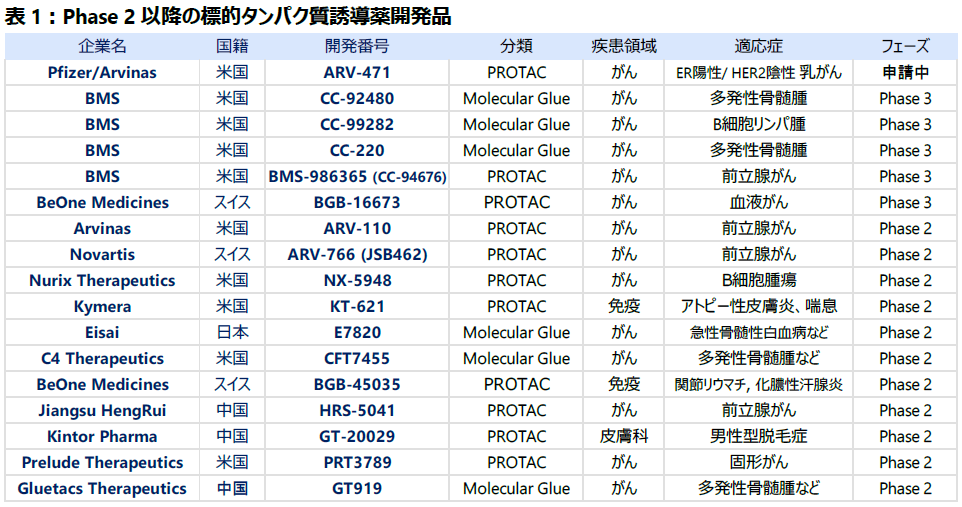Select the Gluetacs Therapeutics company name
Viewport: 962px width, 507px height.
pos(102,489)
